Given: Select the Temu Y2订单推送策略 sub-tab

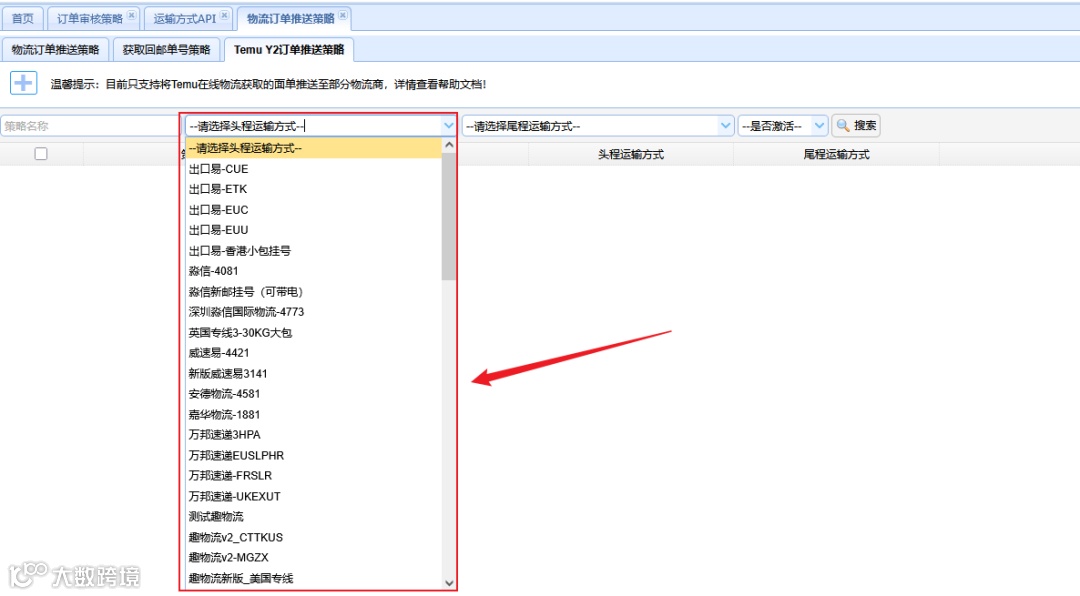Looking at the screenshot, I should pos(289,50).
